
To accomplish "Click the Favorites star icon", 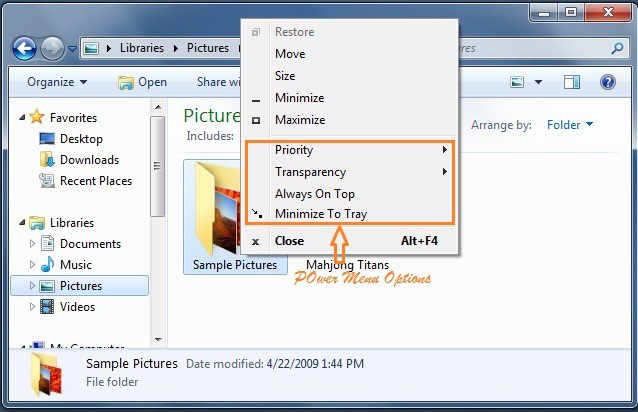I will [x=37, y=117].
